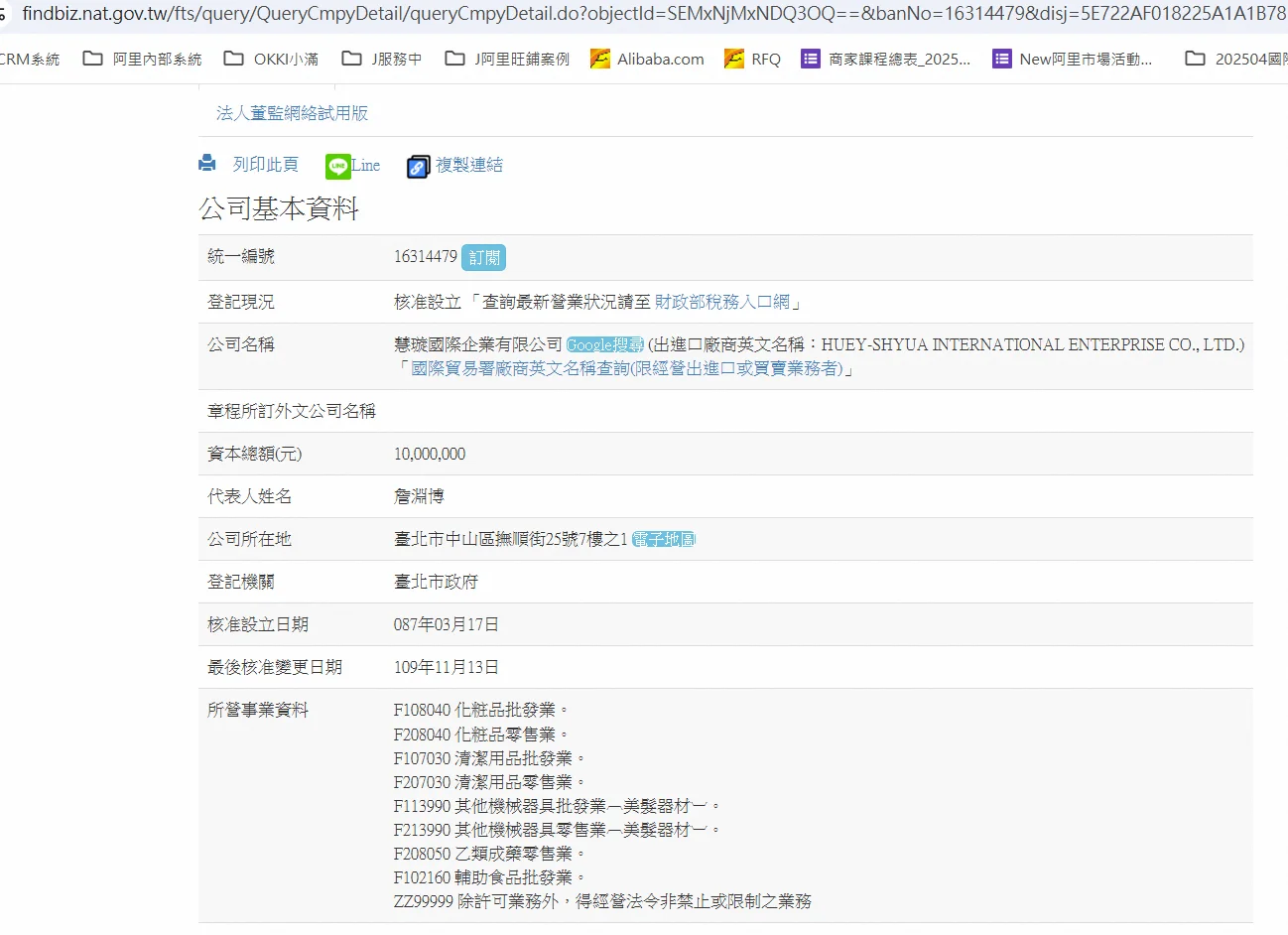This screenshot has width=1288, height=935.
Task: Click the 複製連結 copy link icon
Action: point(418,167)
